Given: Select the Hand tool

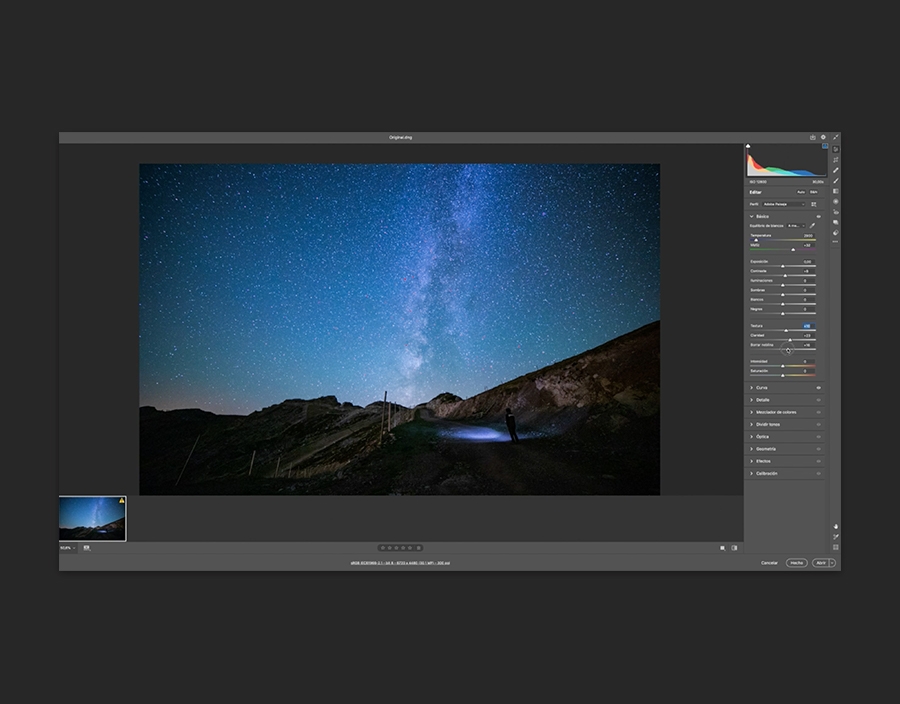Looking at the screenshot, I should [x=836, y=526].
